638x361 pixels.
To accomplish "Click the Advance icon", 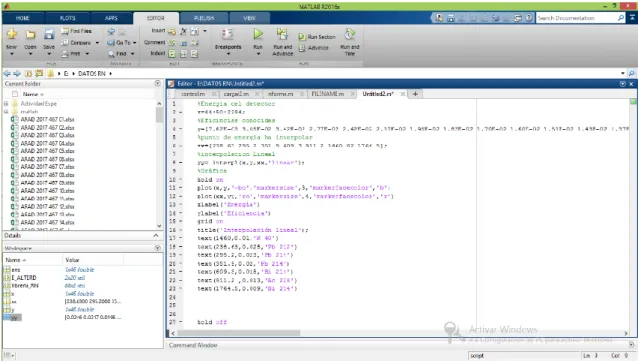I will click(302, 48).
